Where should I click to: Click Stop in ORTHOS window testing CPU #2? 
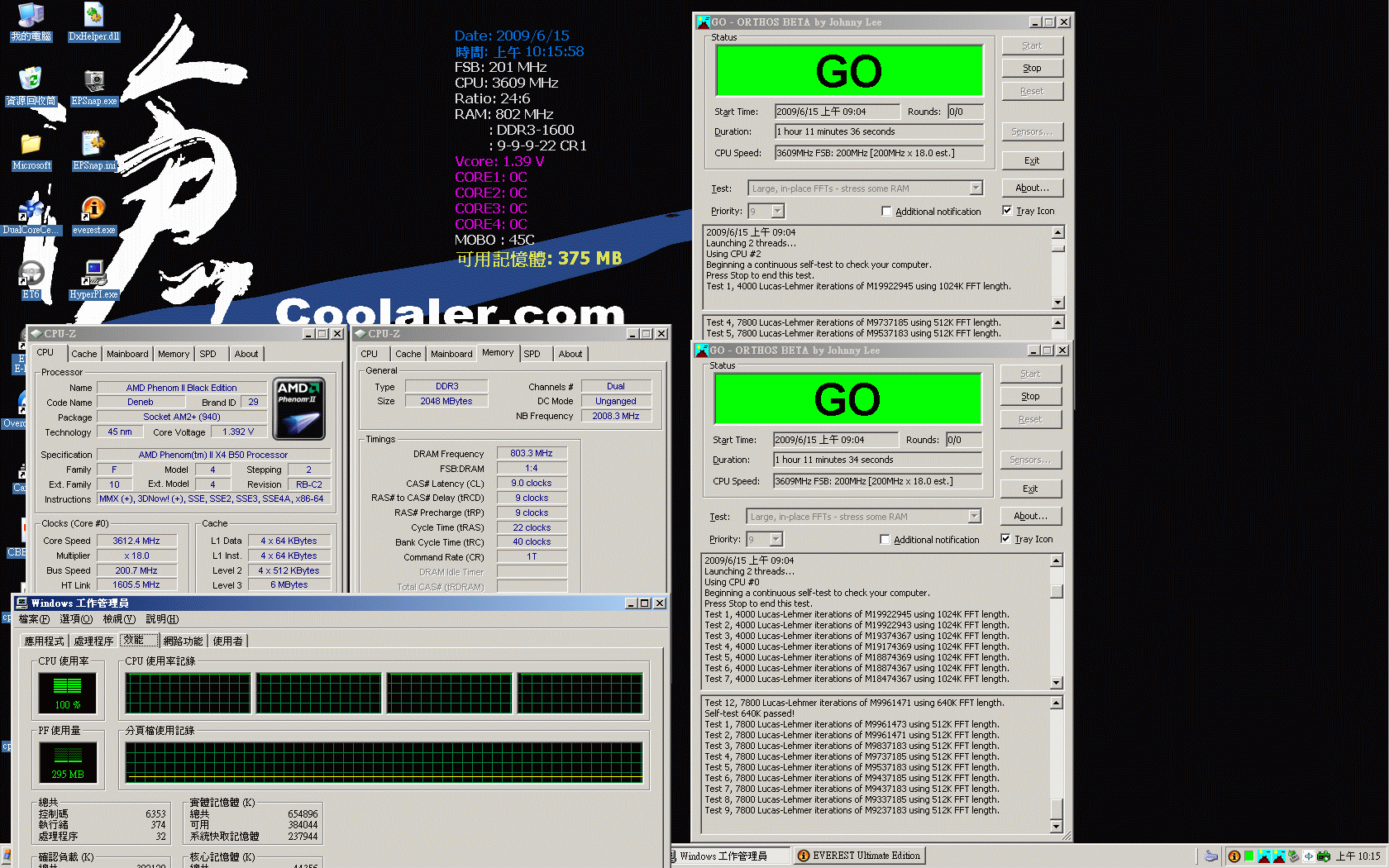click(1032, 69)
